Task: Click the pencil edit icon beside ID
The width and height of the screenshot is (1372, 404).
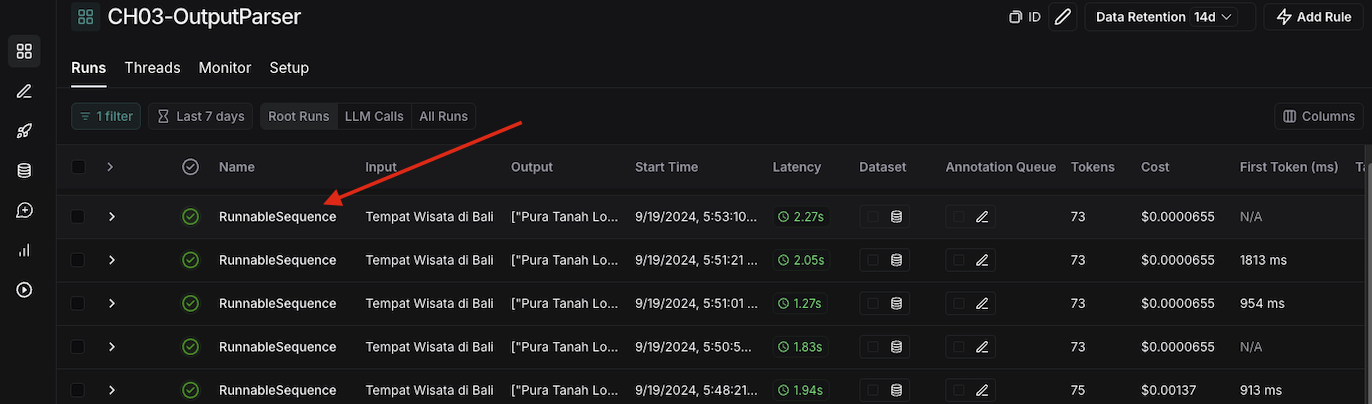Action: coord(1063,17)
